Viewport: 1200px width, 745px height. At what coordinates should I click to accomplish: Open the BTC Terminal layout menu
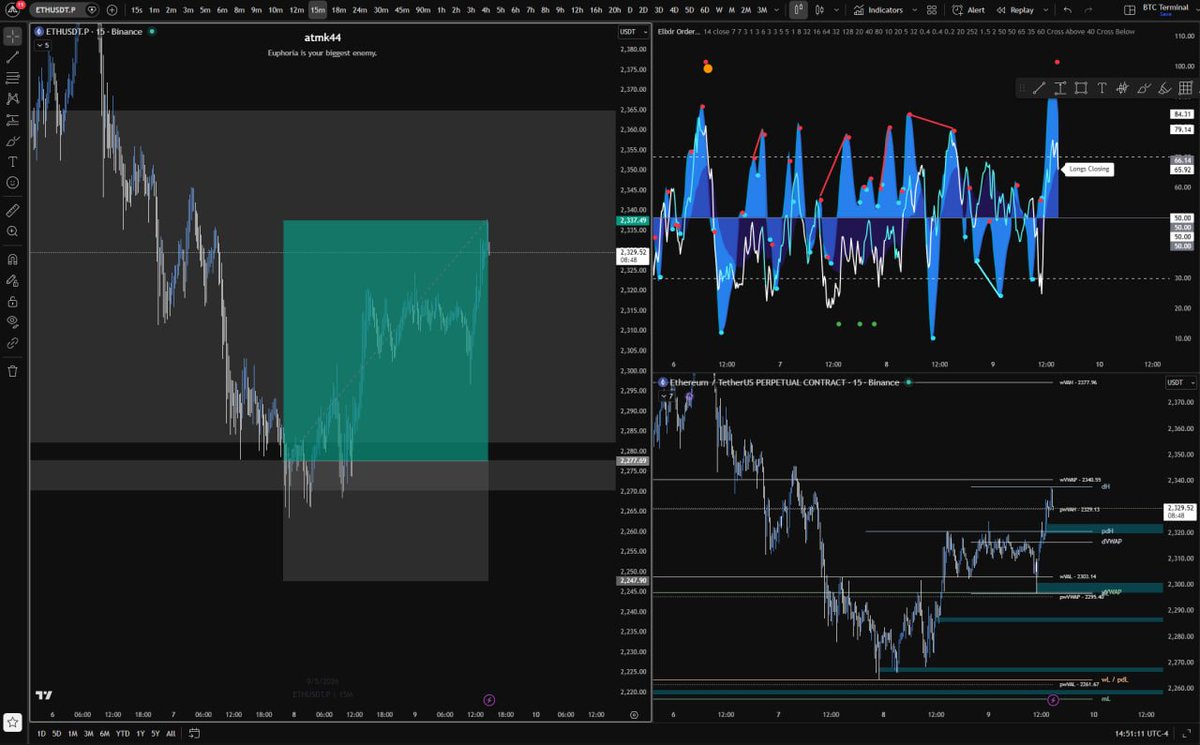(1166, 9)
